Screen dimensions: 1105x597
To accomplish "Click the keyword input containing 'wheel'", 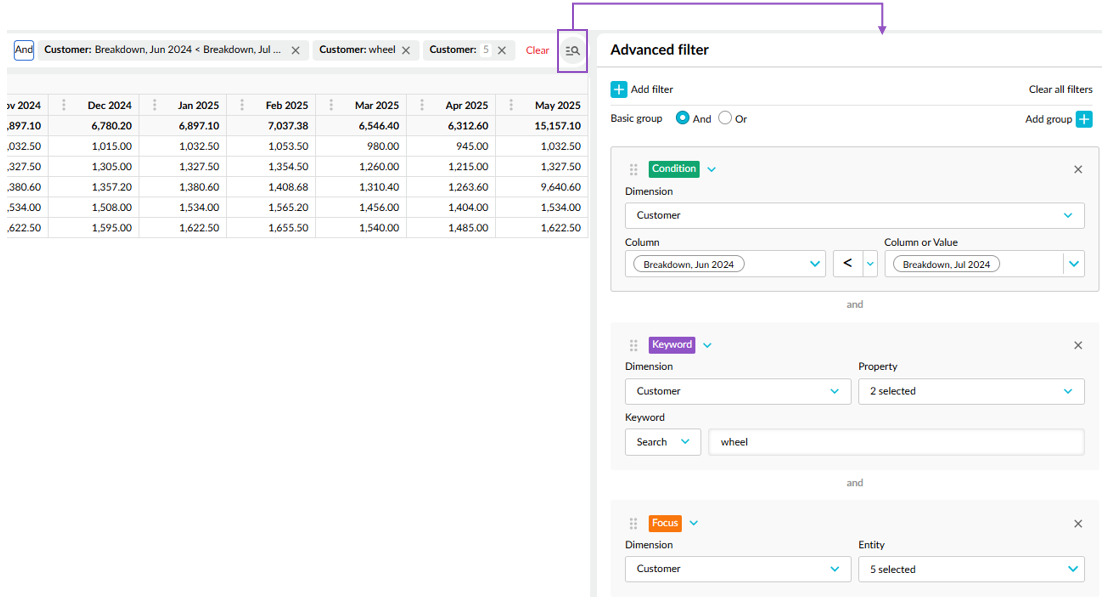I will tap(895, 442).
